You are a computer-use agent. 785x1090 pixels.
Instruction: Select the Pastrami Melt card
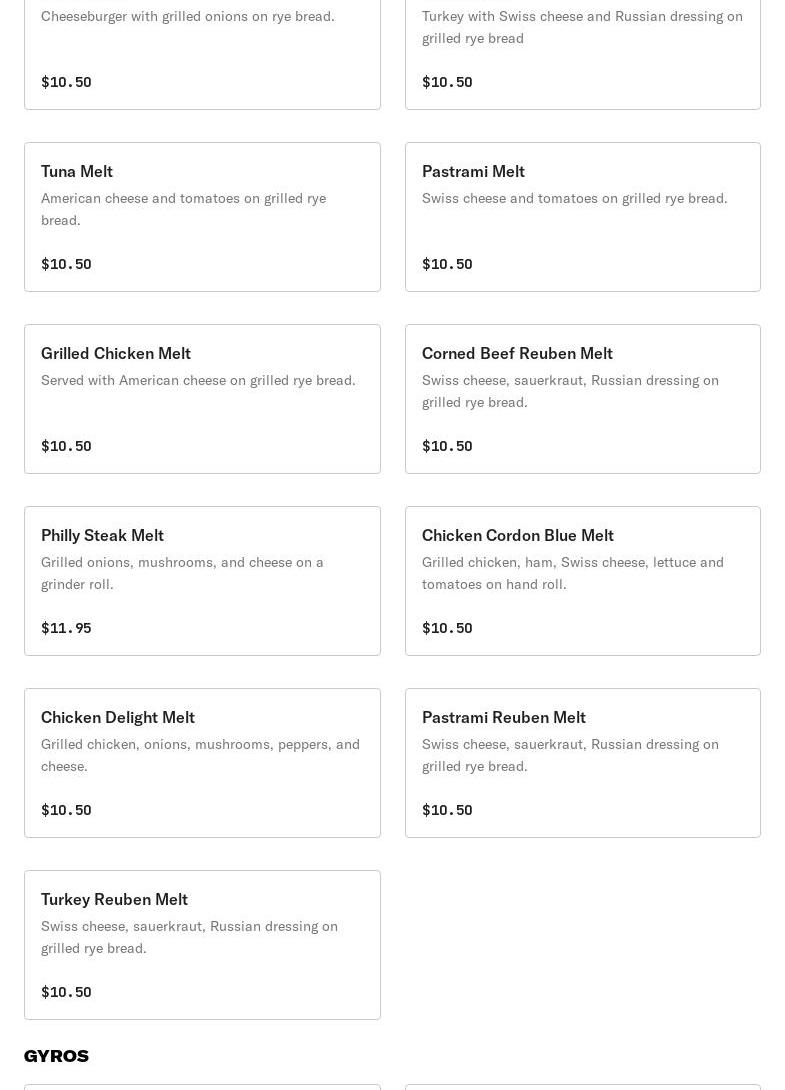tap(582, 217)
